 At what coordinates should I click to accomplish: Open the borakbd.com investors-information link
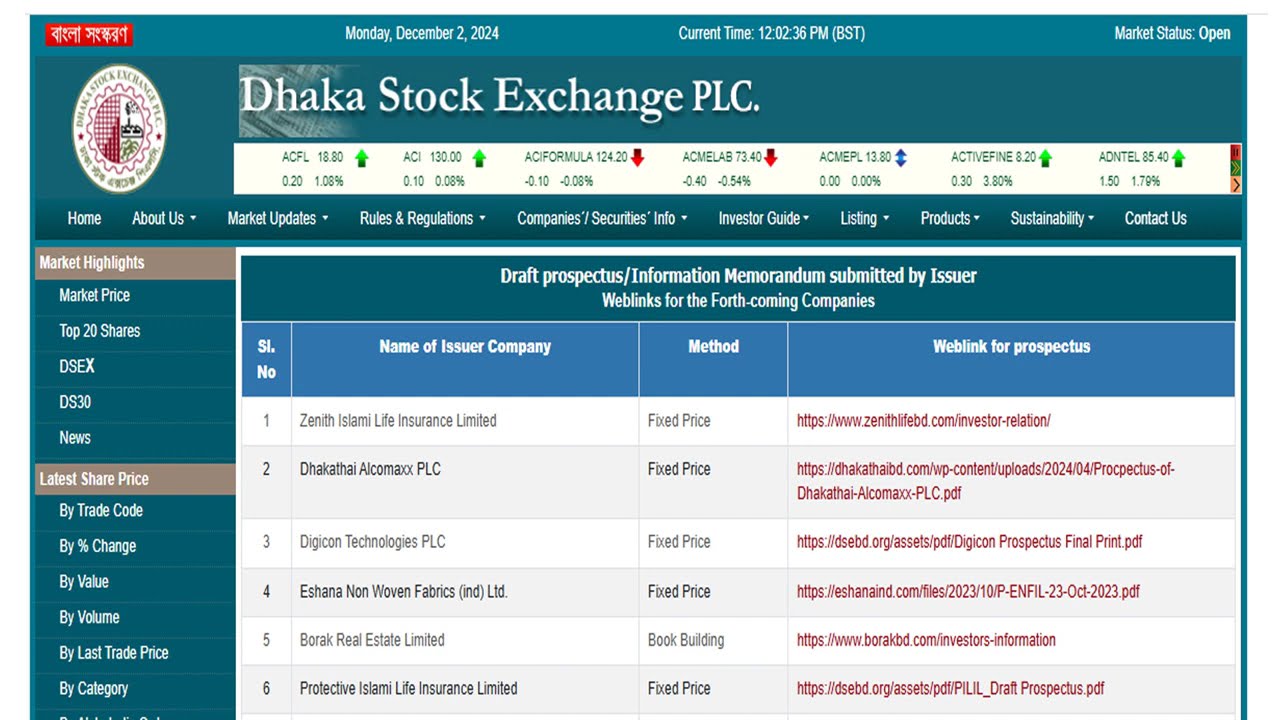(x=926, y=640)
